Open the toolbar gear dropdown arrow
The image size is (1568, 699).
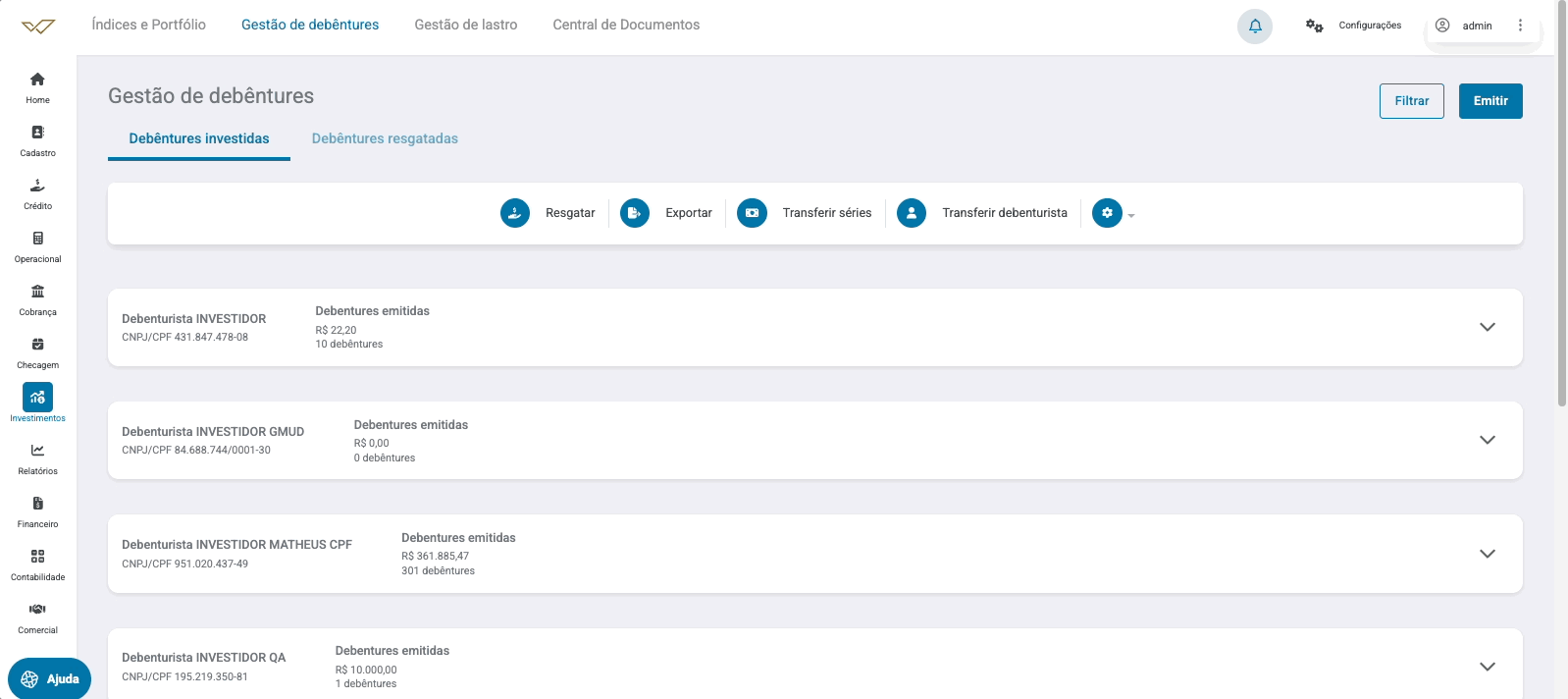pyautogui.click(x=1131, y=215)
